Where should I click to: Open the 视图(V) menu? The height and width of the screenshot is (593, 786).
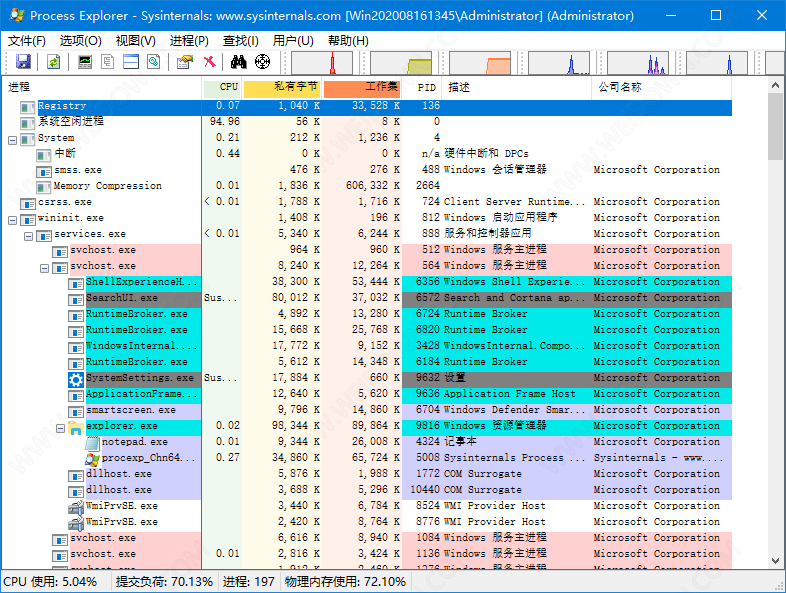(x=135, y=41)
